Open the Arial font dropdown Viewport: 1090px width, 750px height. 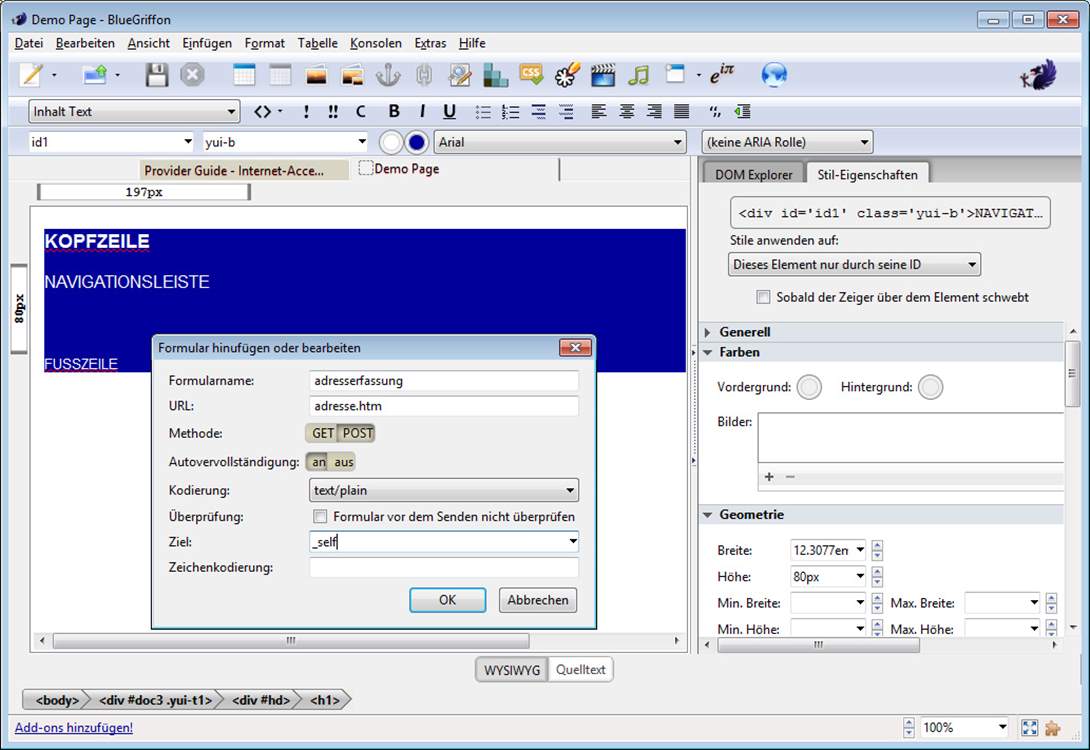560,142
